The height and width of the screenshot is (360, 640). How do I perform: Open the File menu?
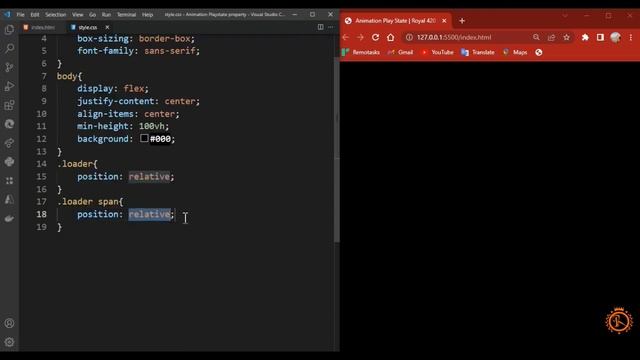point(20,14)
